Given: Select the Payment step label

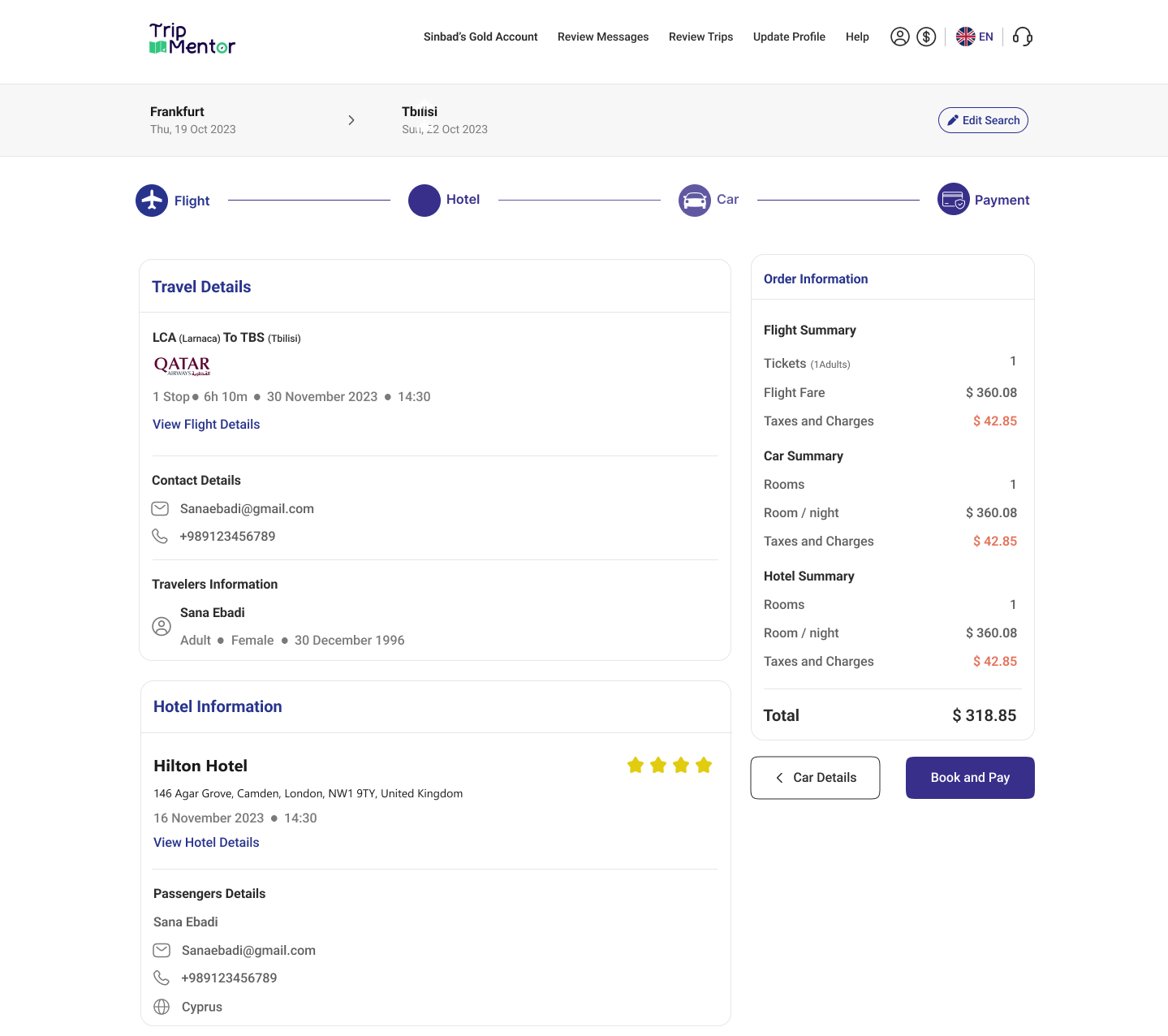Looking at the screenshot, I should [1002, 200].
